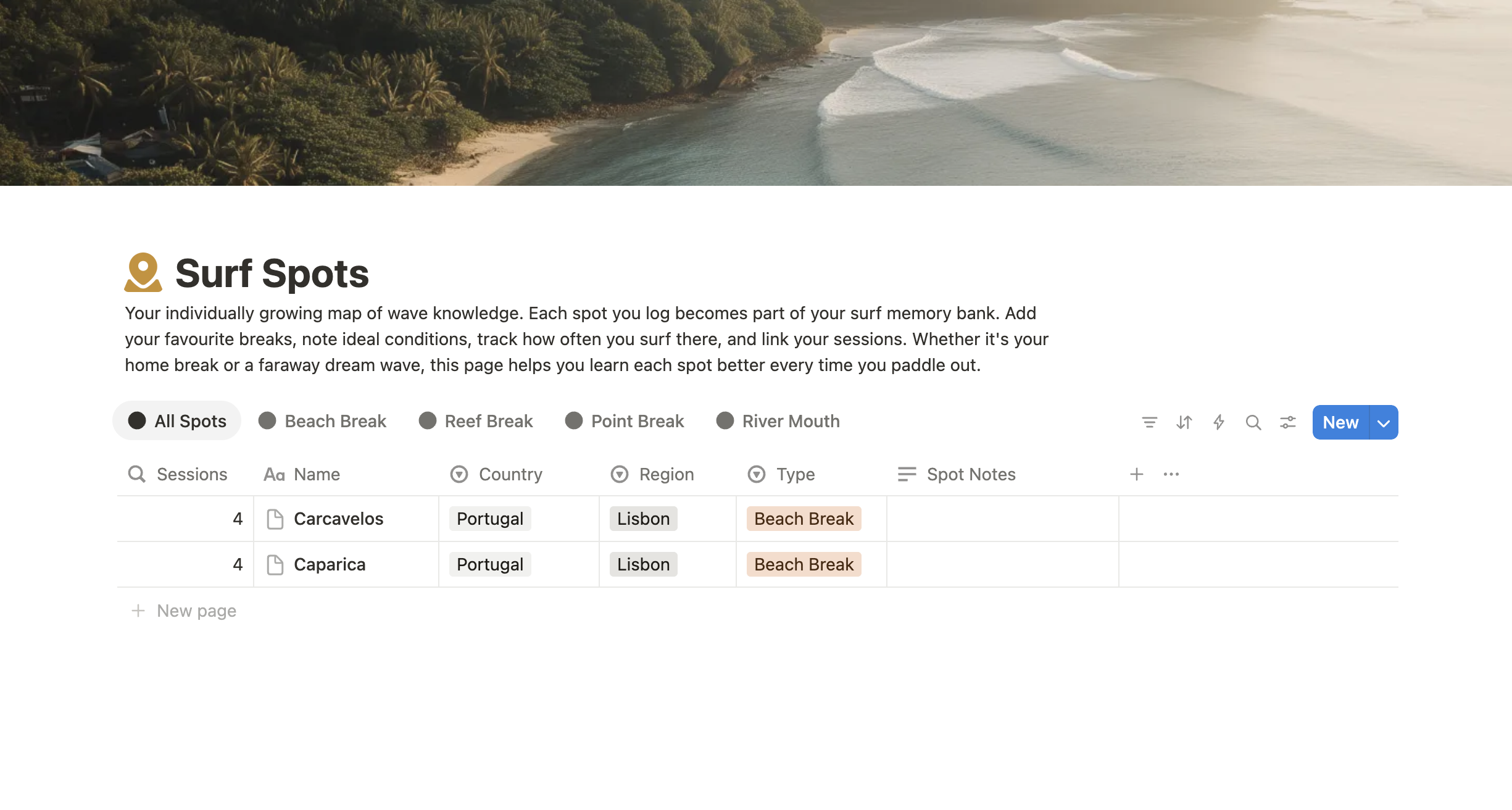Open the filter icon in database toolbar
Viewport: 1512px width, 810px height.
(1149, 422)
